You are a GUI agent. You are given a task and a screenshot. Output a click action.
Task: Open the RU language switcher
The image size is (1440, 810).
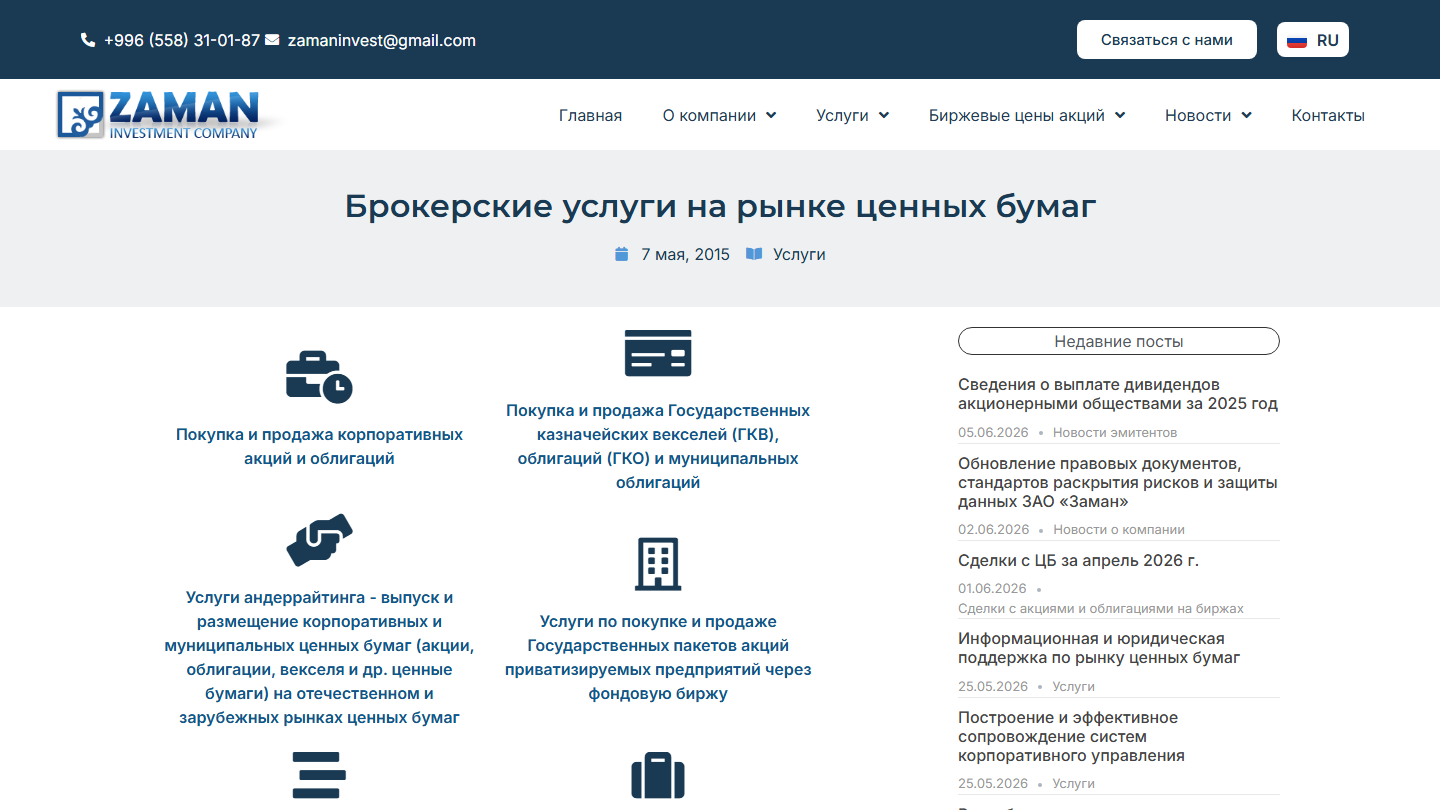[1313, 40]
